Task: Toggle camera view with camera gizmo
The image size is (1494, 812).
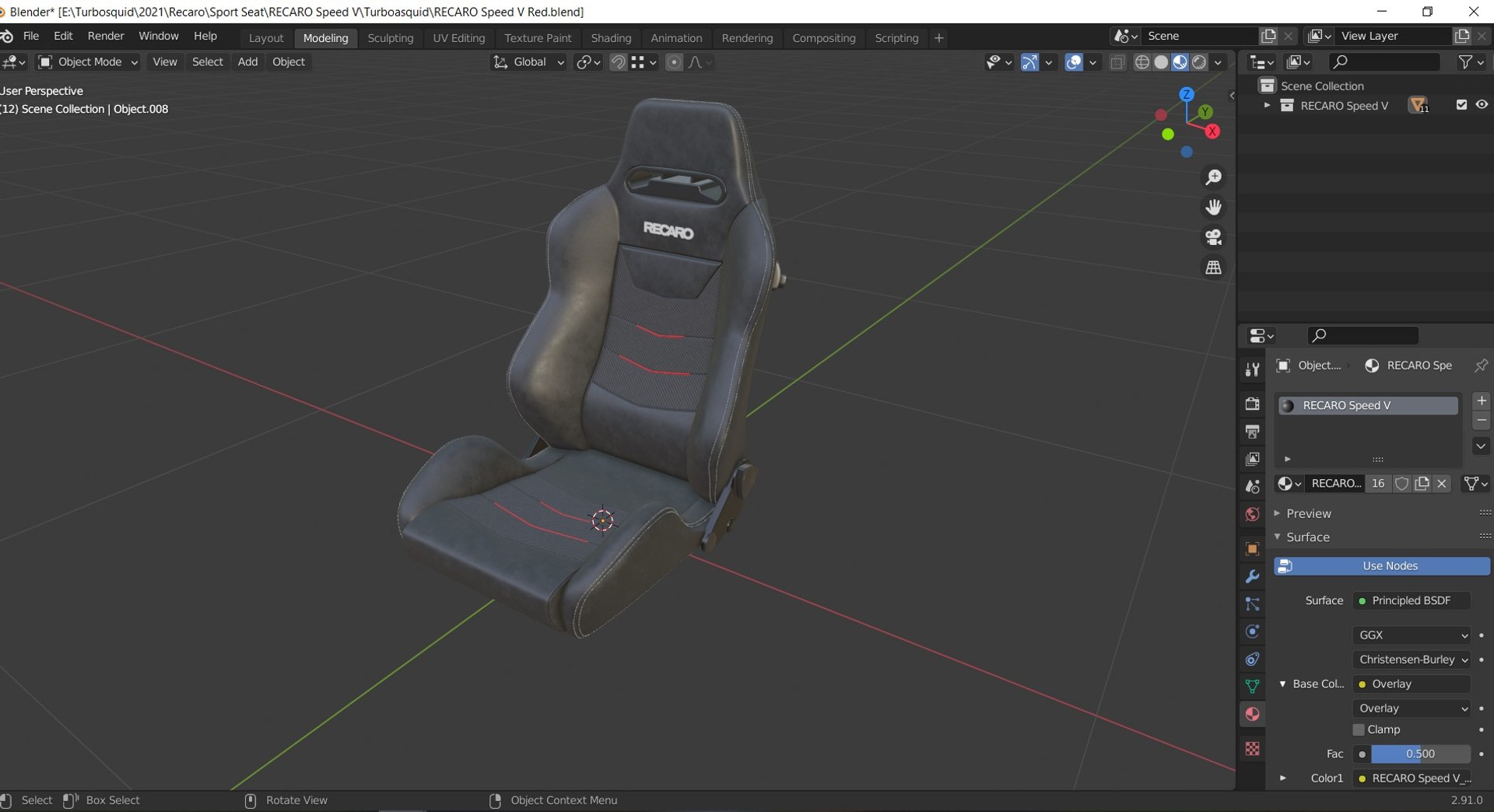Action: coord(1213,237)
